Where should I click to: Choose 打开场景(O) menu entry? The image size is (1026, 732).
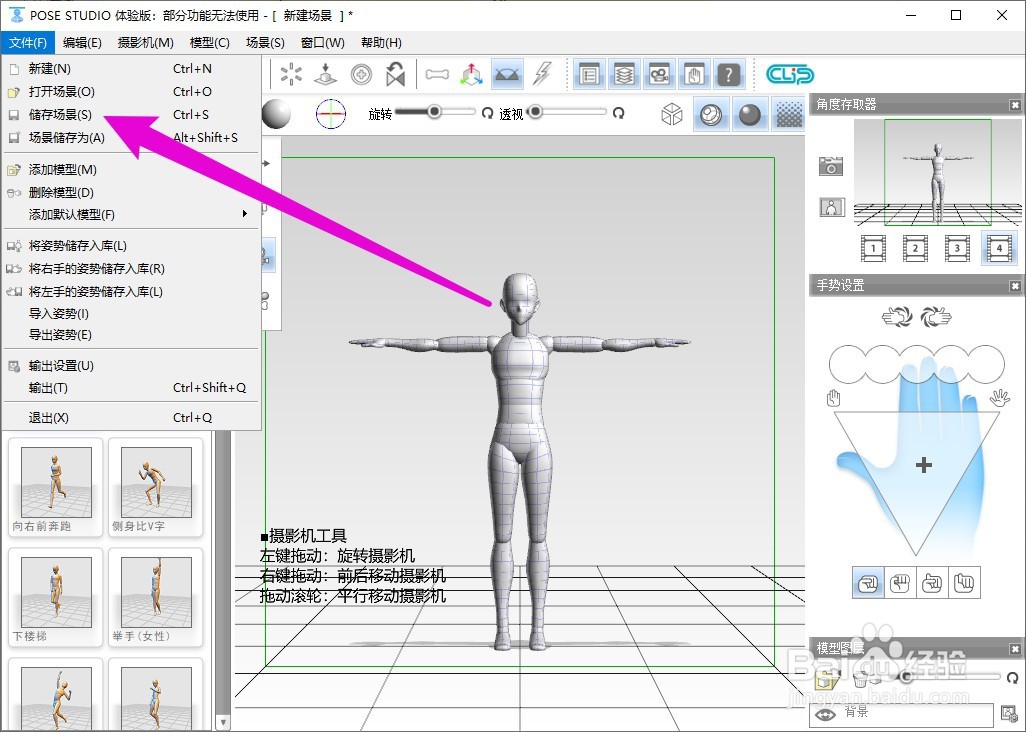pyautogui.click(x=131, y=92)
